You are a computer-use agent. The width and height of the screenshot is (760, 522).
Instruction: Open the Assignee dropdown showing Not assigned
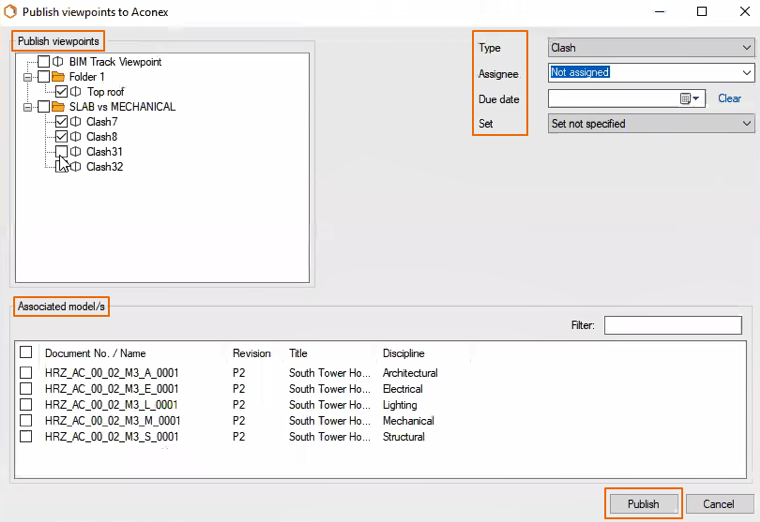651,73
